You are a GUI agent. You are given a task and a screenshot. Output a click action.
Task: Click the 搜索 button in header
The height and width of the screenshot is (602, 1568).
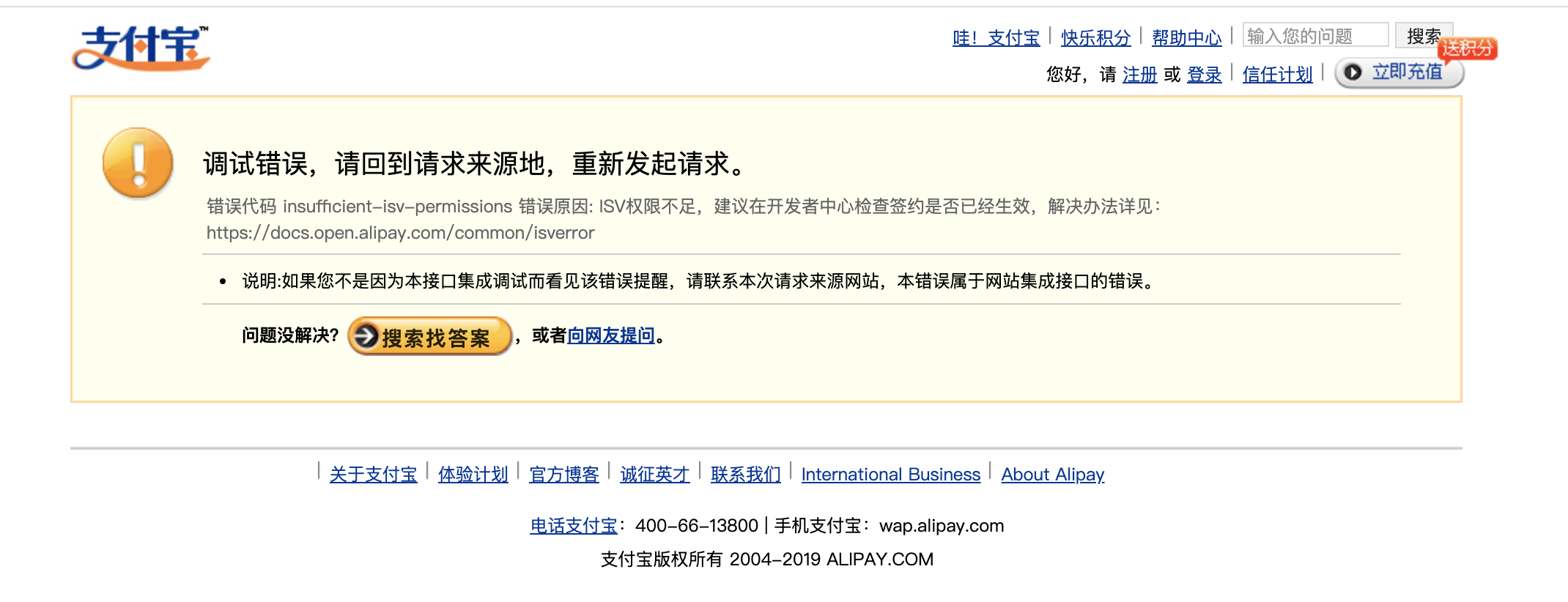pyautogui.click(x=1424, y=35)
